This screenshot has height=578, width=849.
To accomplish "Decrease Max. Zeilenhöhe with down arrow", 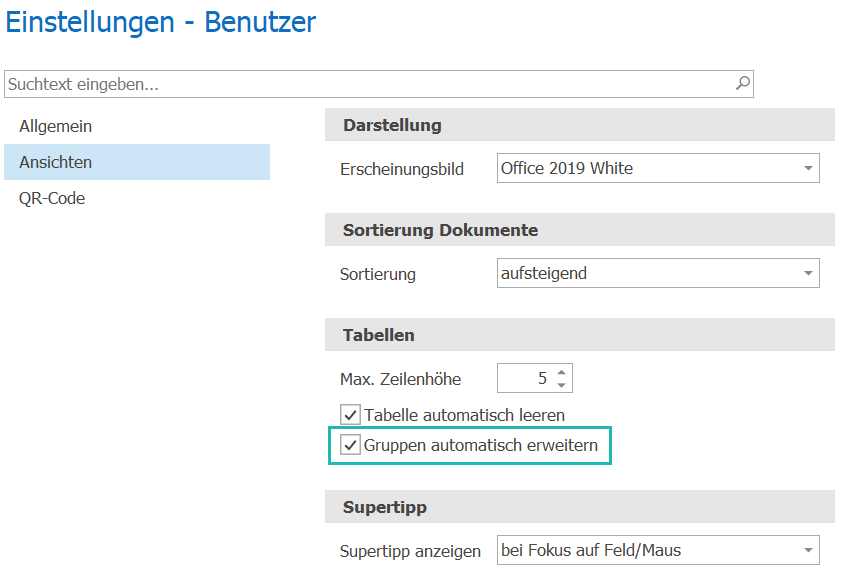I will click(x=561, y=385).
